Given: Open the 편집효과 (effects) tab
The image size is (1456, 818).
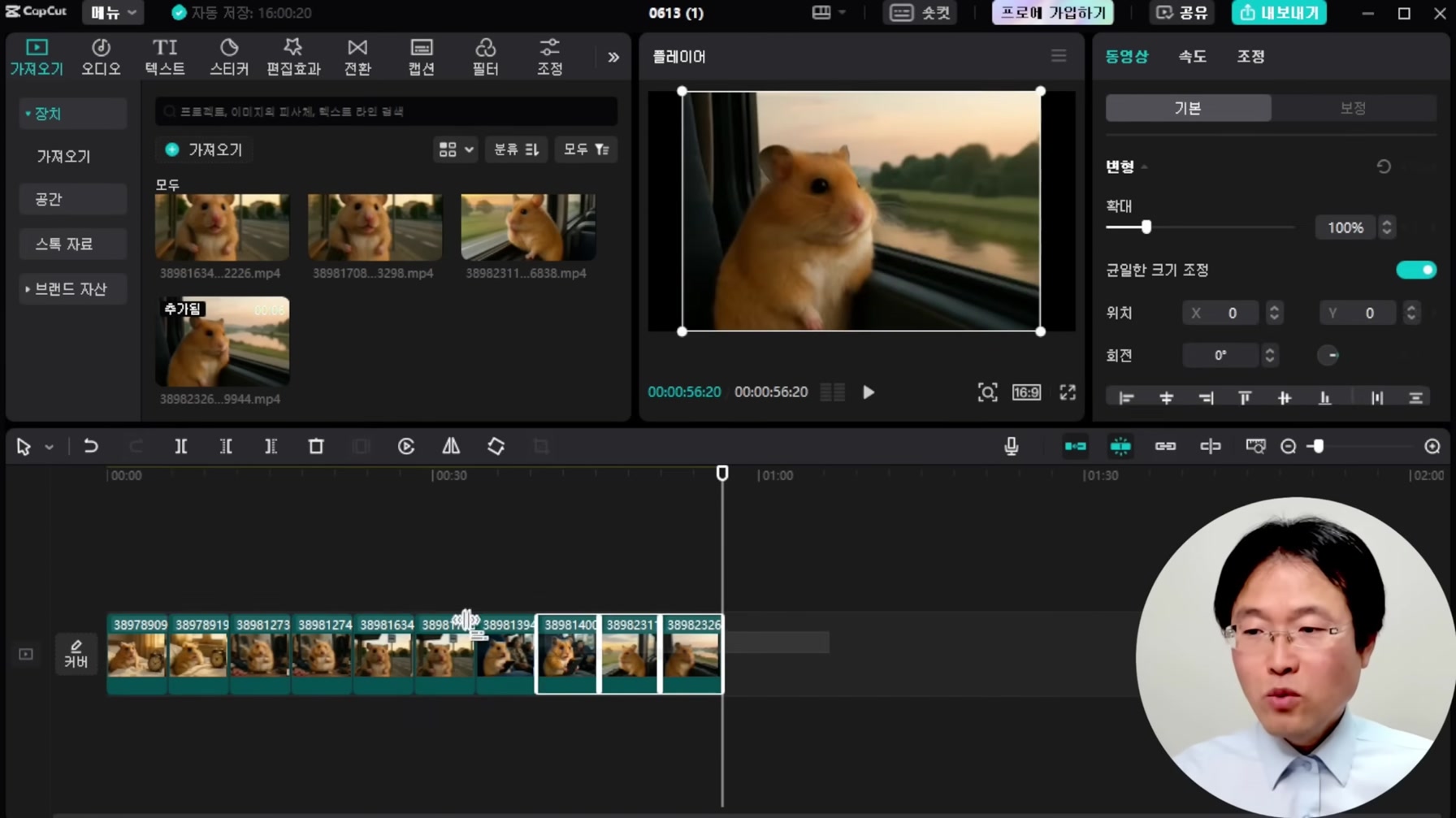Looking at the screenshot, I should (x=293, y=57).
